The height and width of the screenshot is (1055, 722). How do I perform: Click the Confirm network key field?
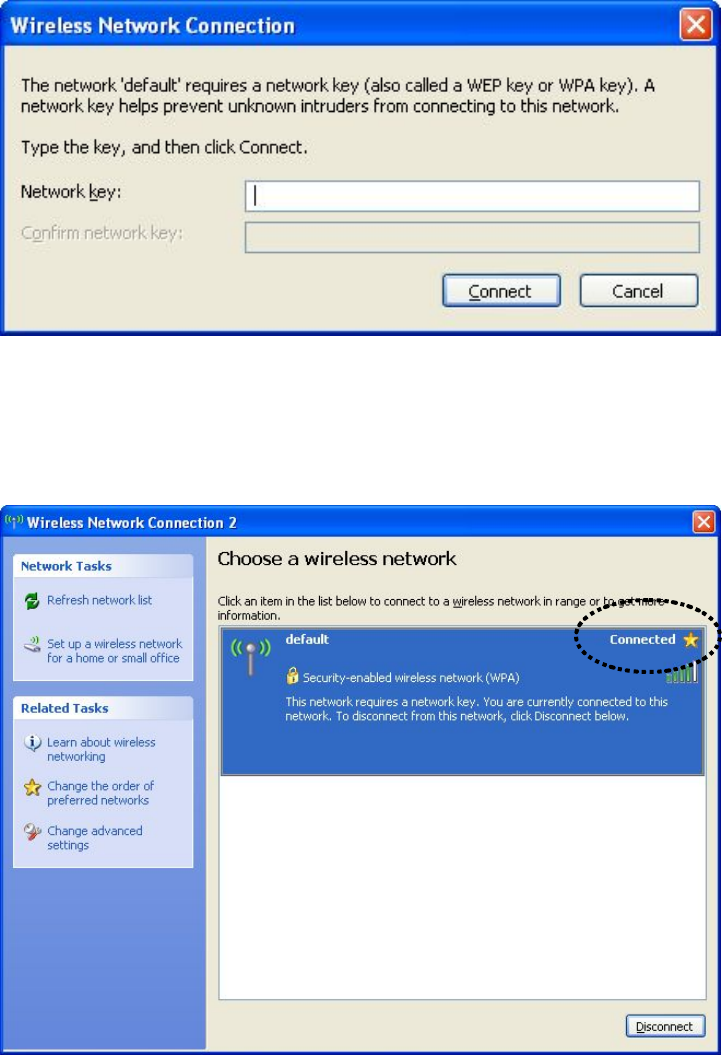(x=472, y=238)
